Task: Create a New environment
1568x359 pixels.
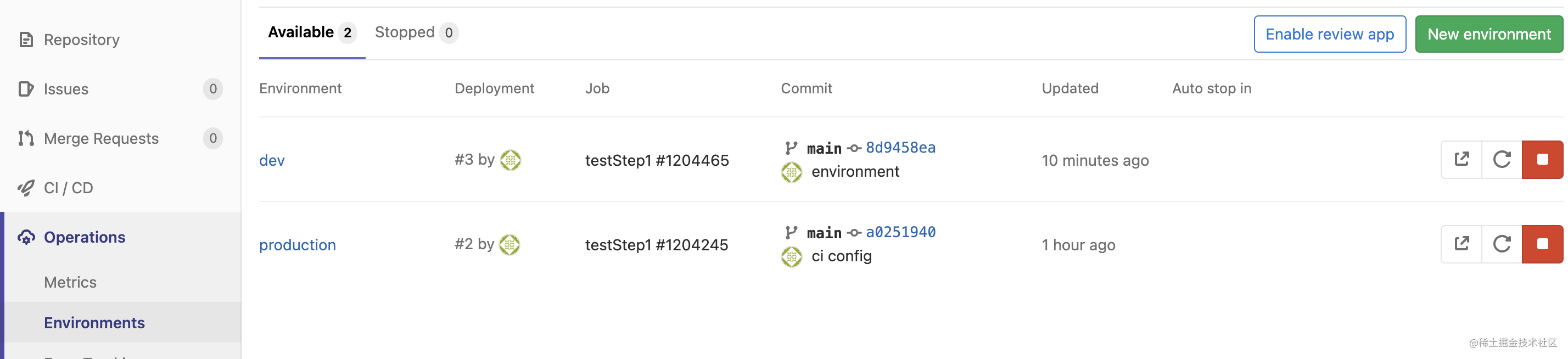Action: [1489, 34]
